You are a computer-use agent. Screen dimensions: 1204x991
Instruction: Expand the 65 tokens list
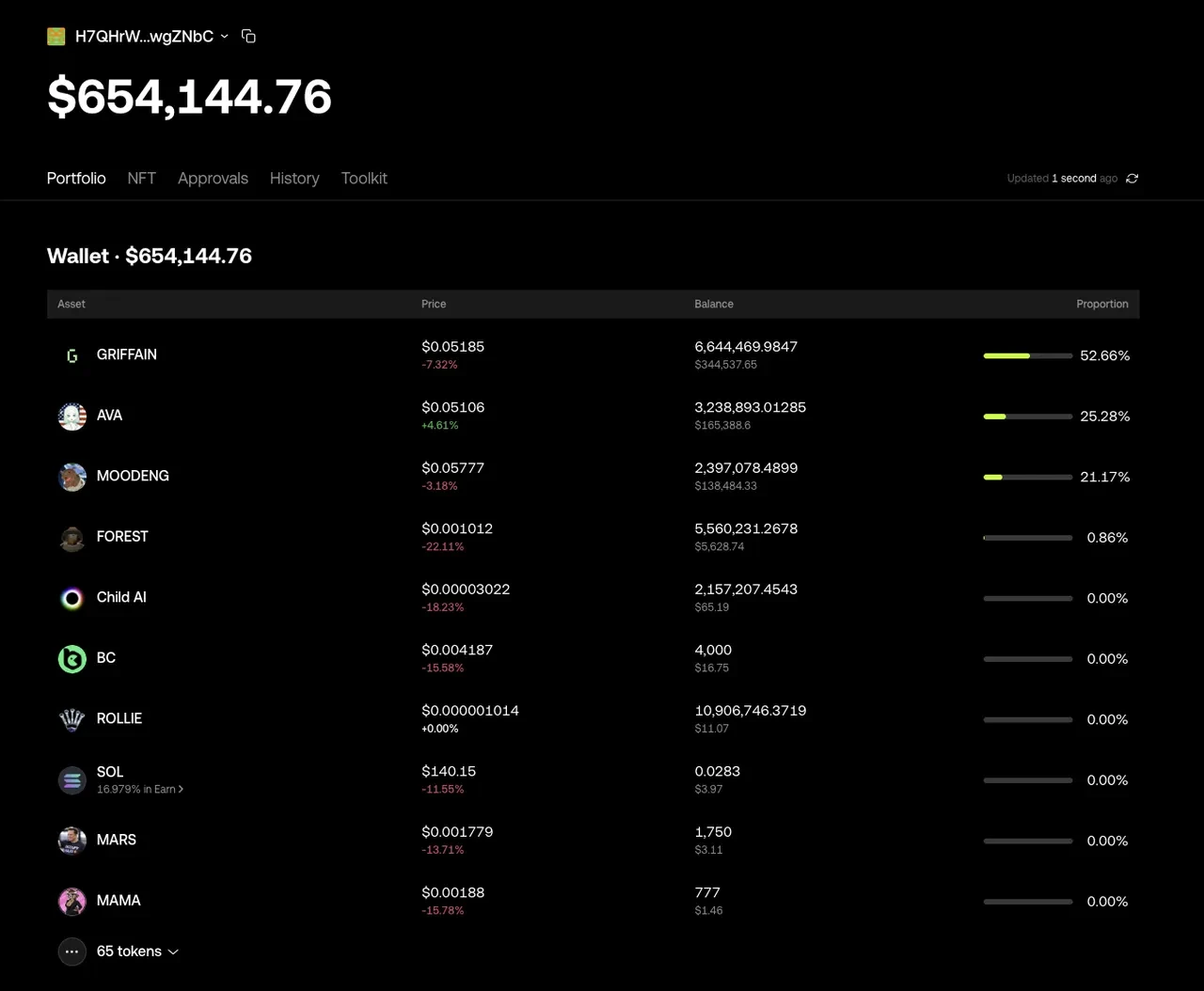pos(137,952)
